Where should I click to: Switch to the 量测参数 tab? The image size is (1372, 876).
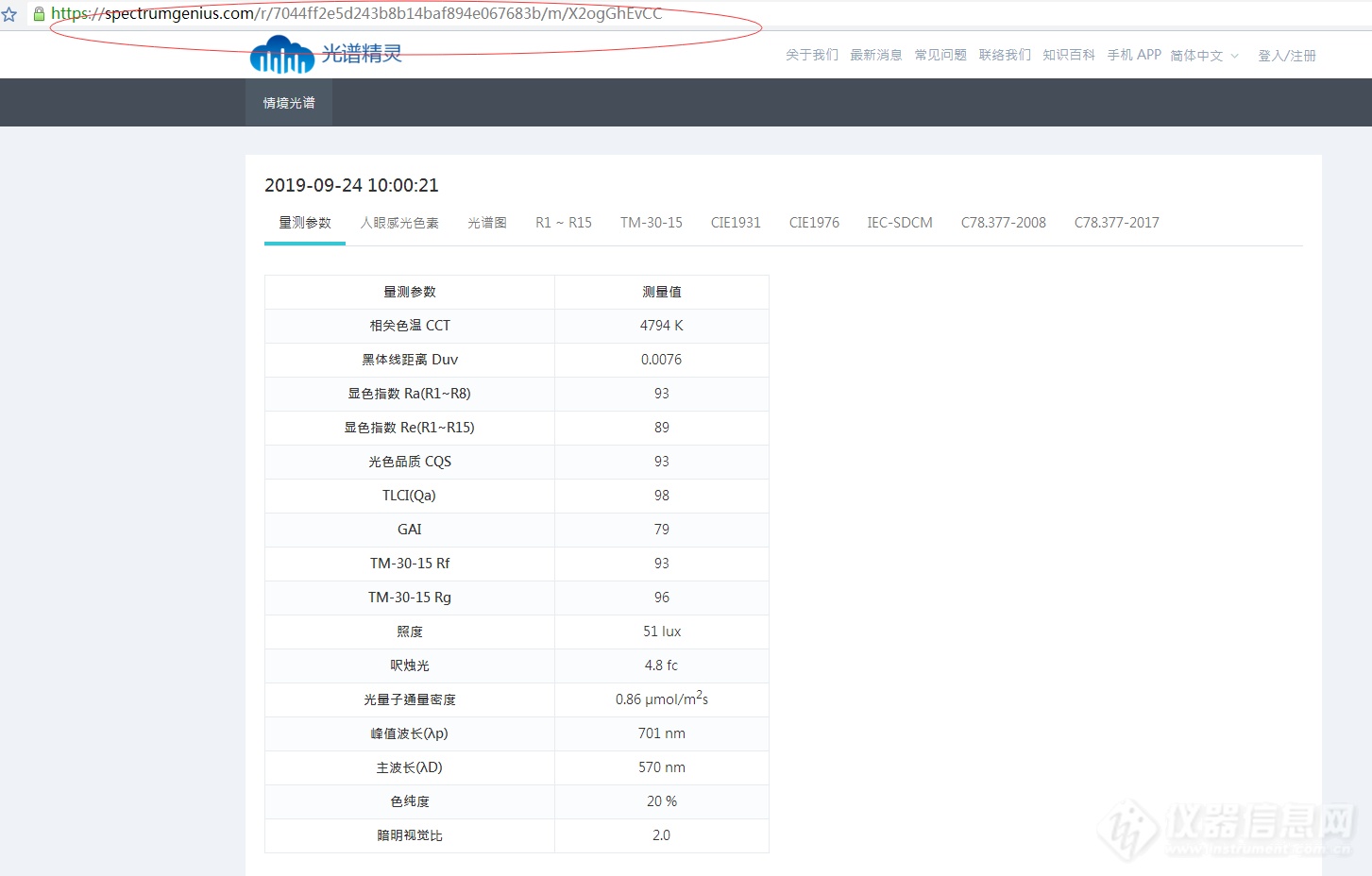(x=305, y=223)
